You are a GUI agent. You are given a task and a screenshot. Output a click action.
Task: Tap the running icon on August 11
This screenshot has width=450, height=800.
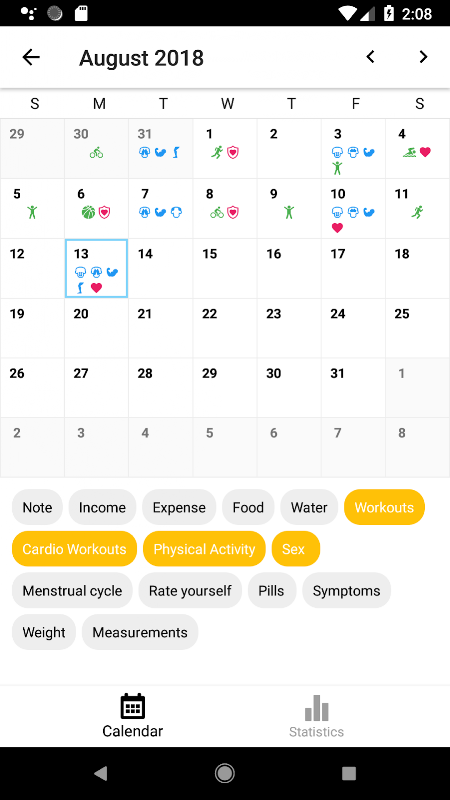(x=417, y=212)
